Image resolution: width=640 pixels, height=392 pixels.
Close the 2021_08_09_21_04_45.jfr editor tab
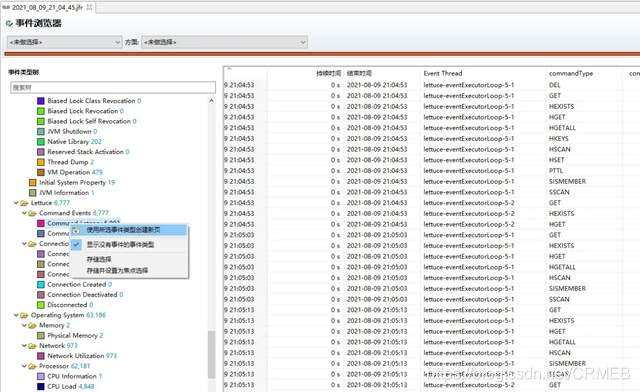(89, 7)
